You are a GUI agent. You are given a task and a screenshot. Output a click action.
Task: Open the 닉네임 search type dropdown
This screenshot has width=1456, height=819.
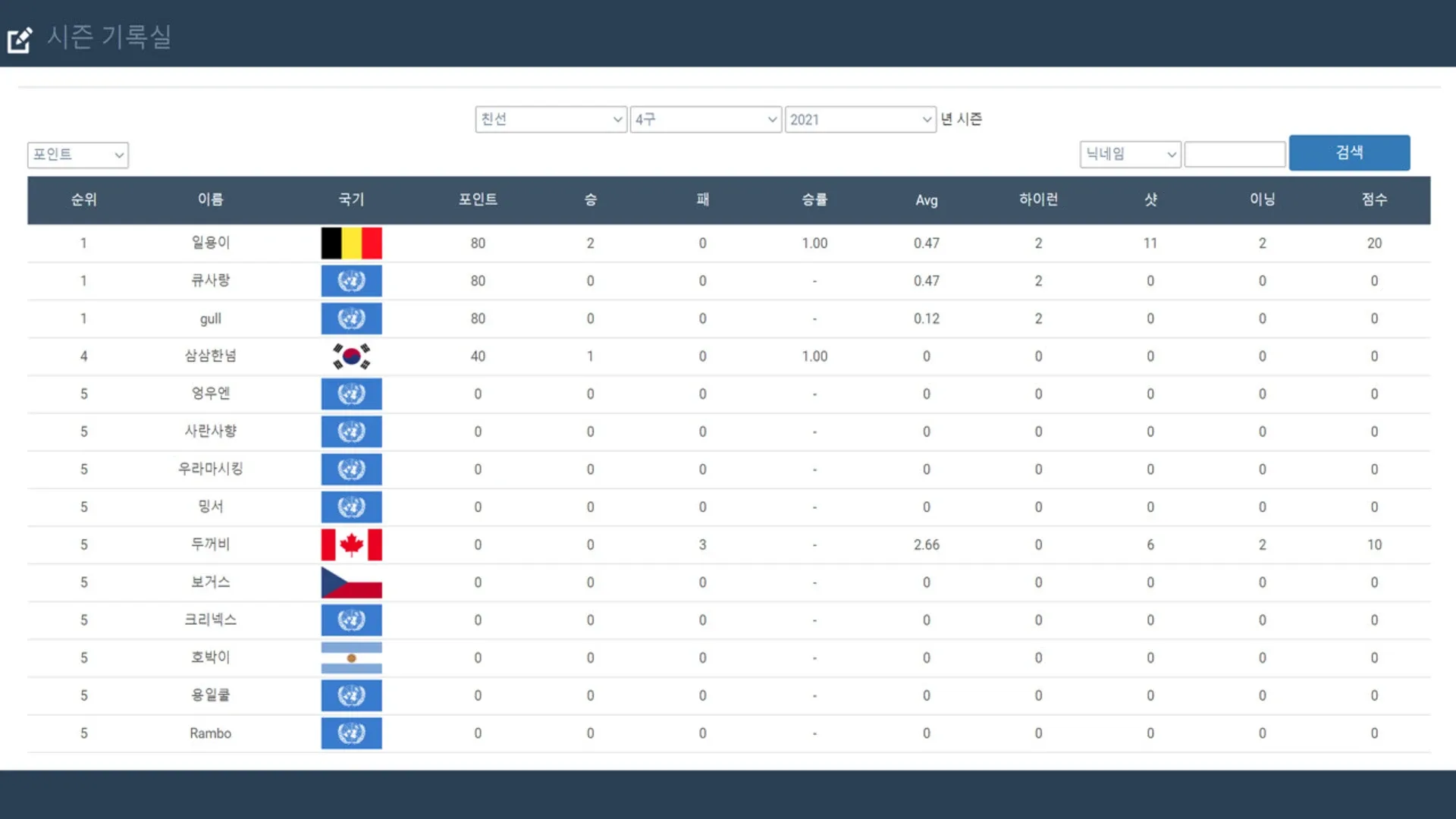point(1130,154)
